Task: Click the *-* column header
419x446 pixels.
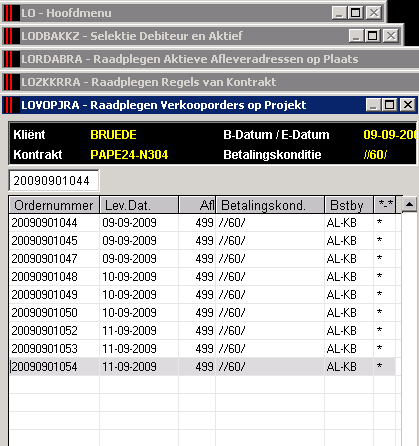Action: coord(385,205)
